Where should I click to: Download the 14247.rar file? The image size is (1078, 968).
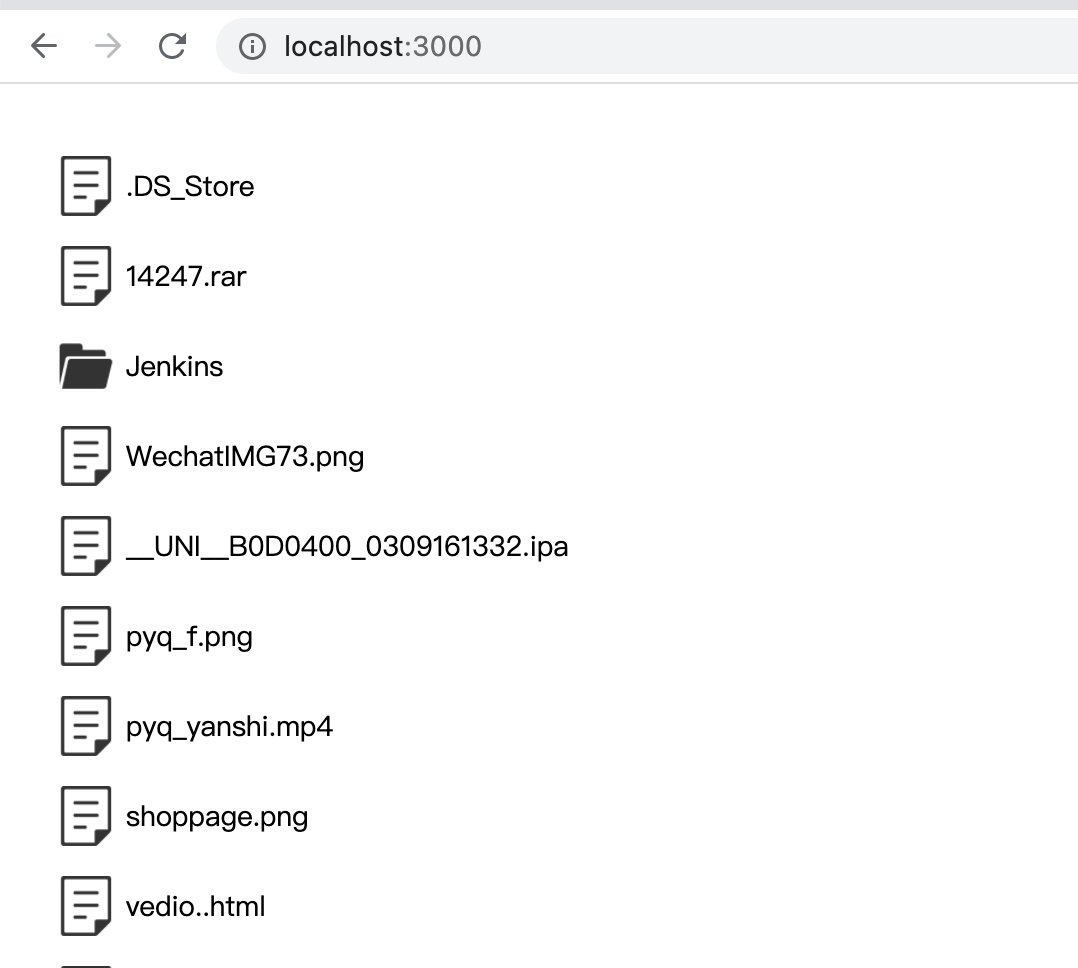pos(186,276)
